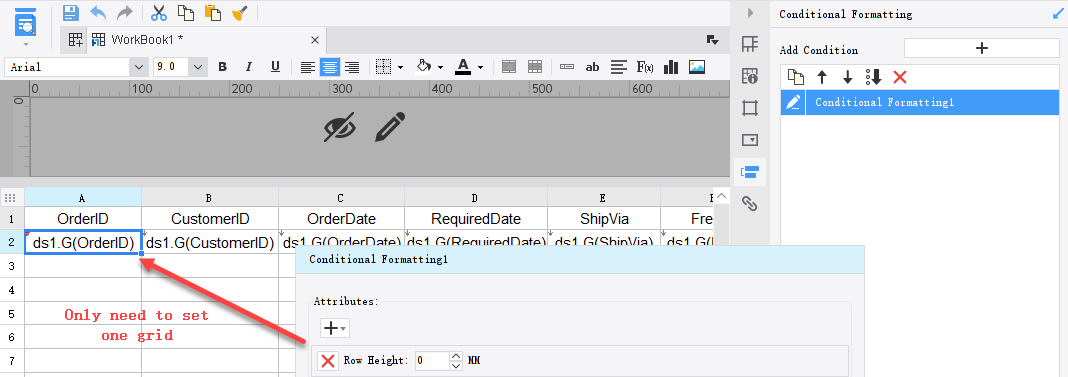Align text to the left

pos(309,67)
